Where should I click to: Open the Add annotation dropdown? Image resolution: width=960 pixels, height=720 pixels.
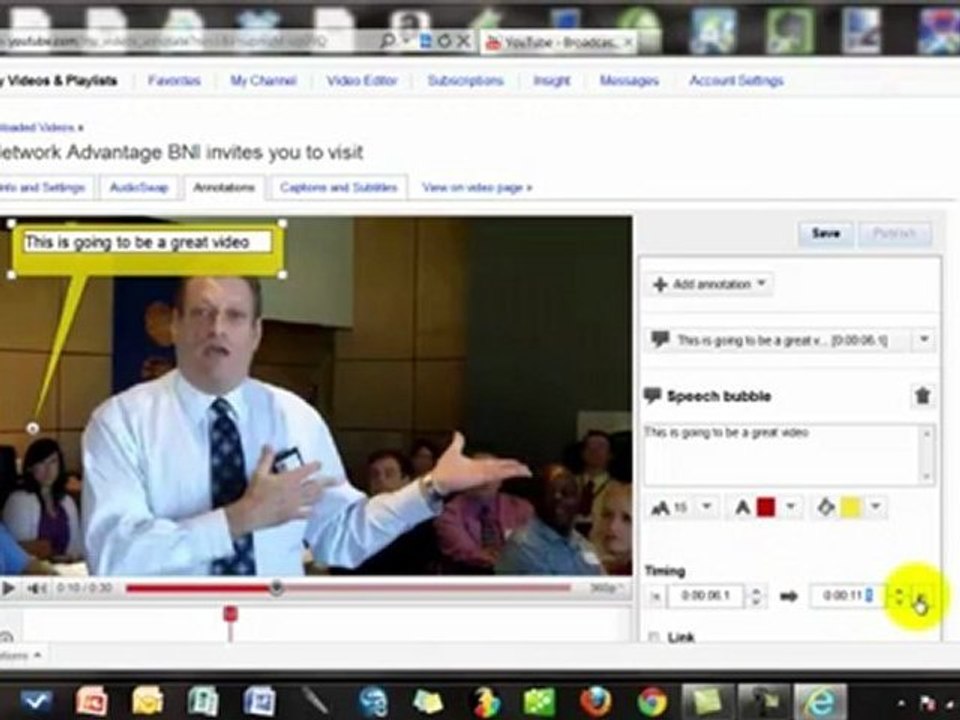tap(709, 284)
